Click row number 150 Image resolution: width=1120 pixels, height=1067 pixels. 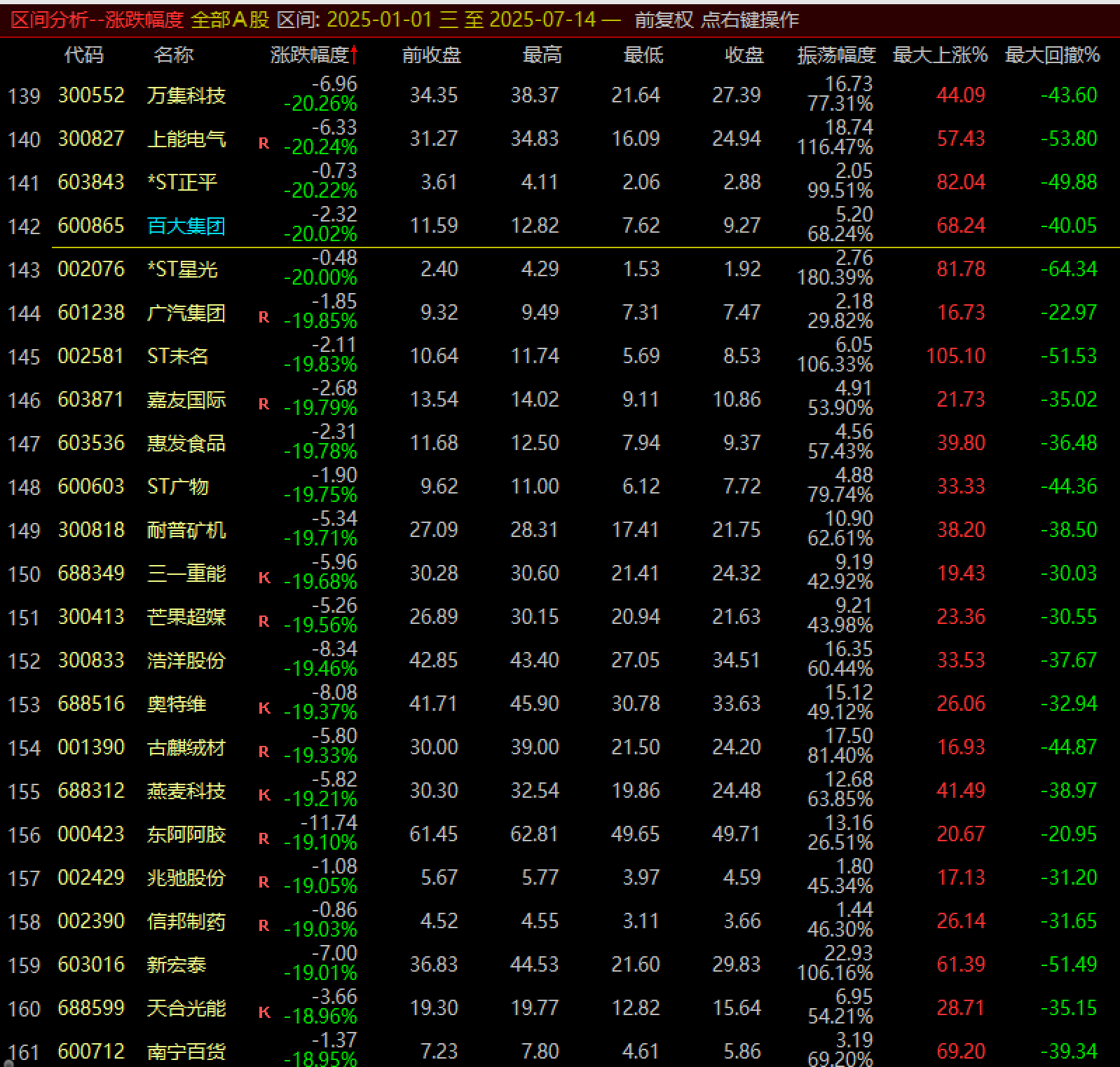coord(24,575)
